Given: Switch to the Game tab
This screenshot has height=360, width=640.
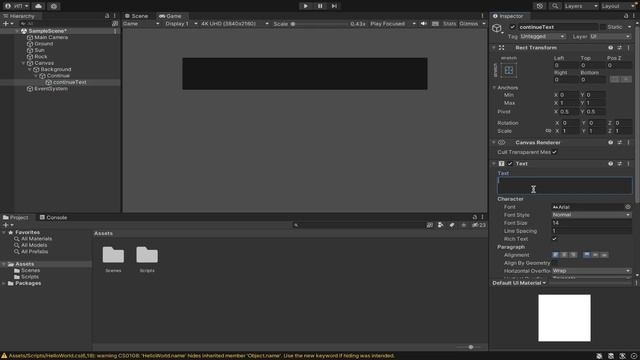Looking at the screenshot, I should coord(170,16).
